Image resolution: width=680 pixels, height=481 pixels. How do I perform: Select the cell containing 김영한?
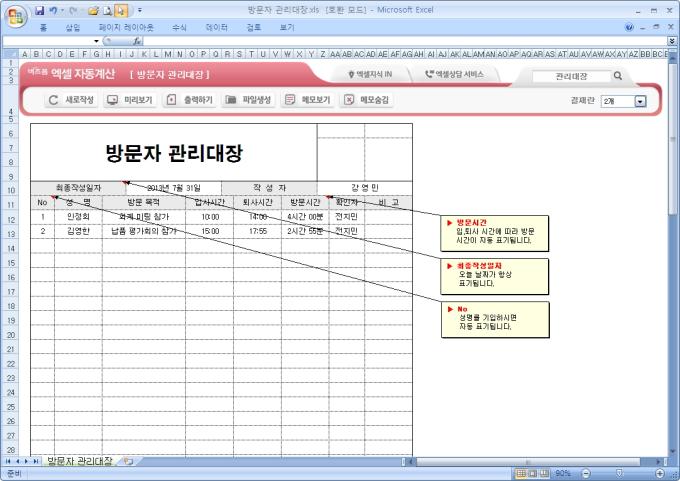[78, 231]
